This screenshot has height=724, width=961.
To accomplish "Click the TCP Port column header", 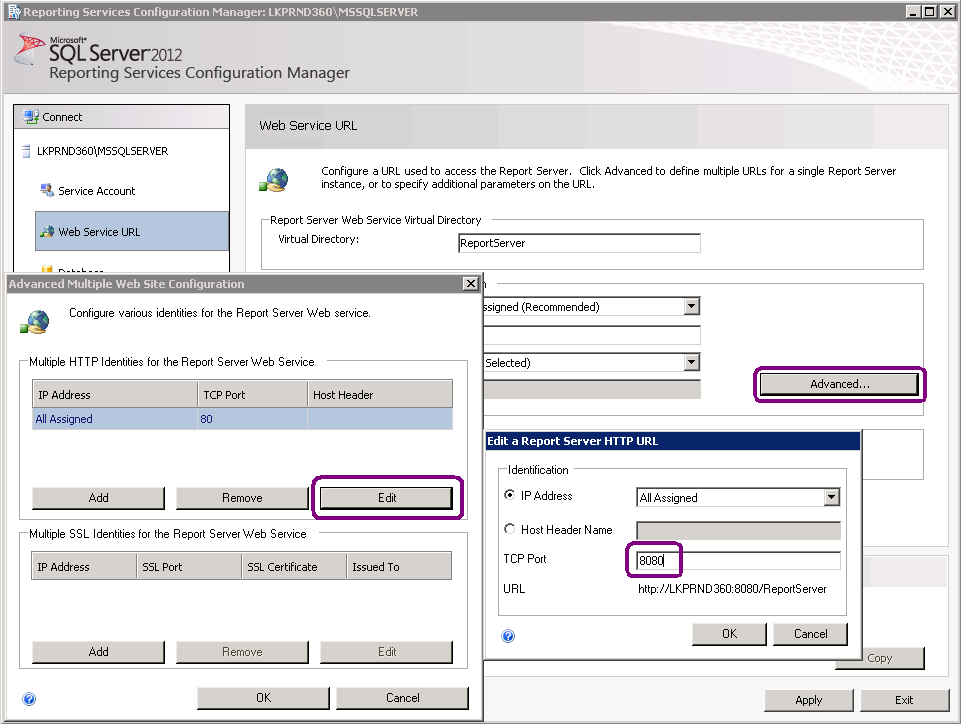I will (x=252, y=395).
